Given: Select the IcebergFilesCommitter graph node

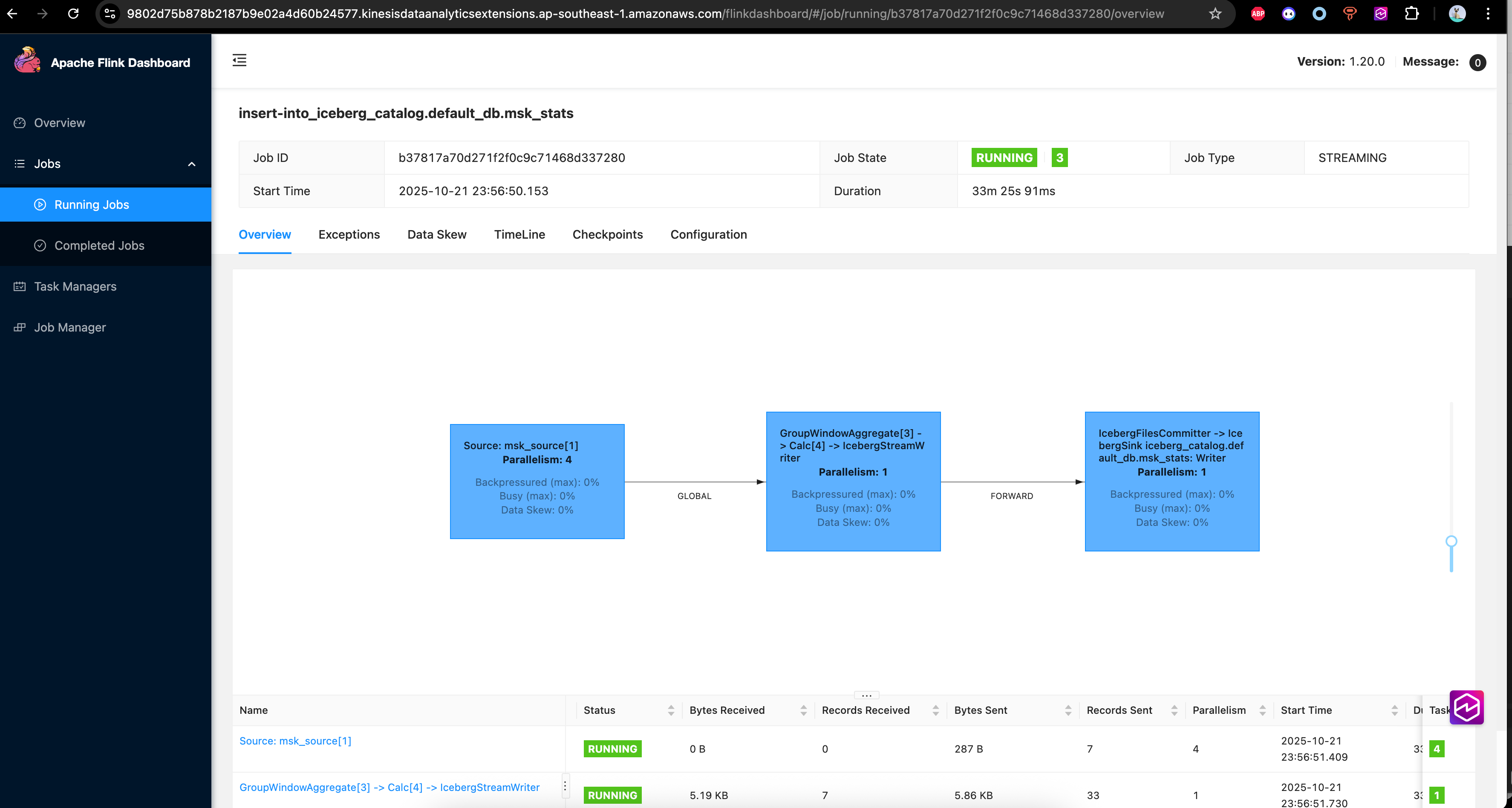Looking at the screenshot, I should point(1172,481).
